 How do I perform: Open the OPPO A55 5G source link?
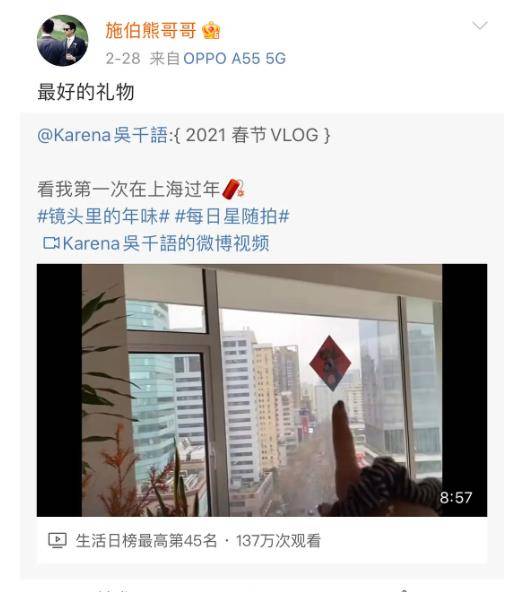(x=235, y=59)
